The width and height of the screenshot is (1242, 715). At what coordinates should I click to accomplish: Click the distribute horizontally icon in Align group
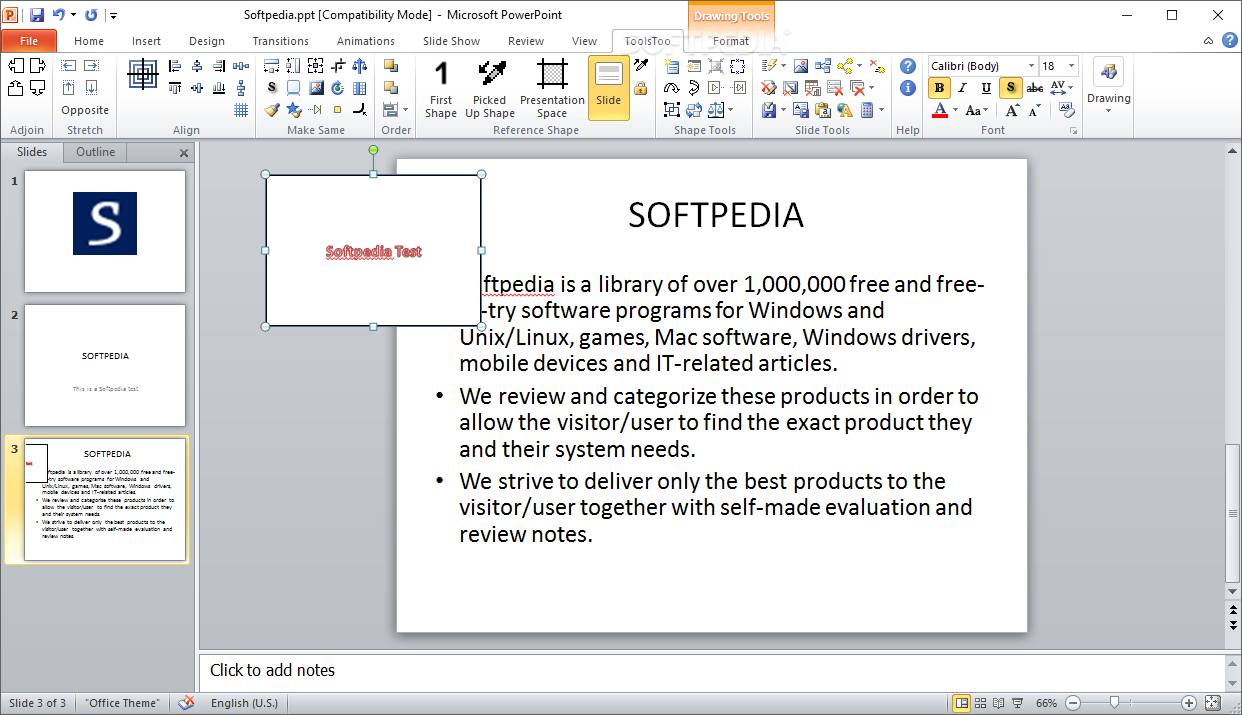click(x=240, y=66)
